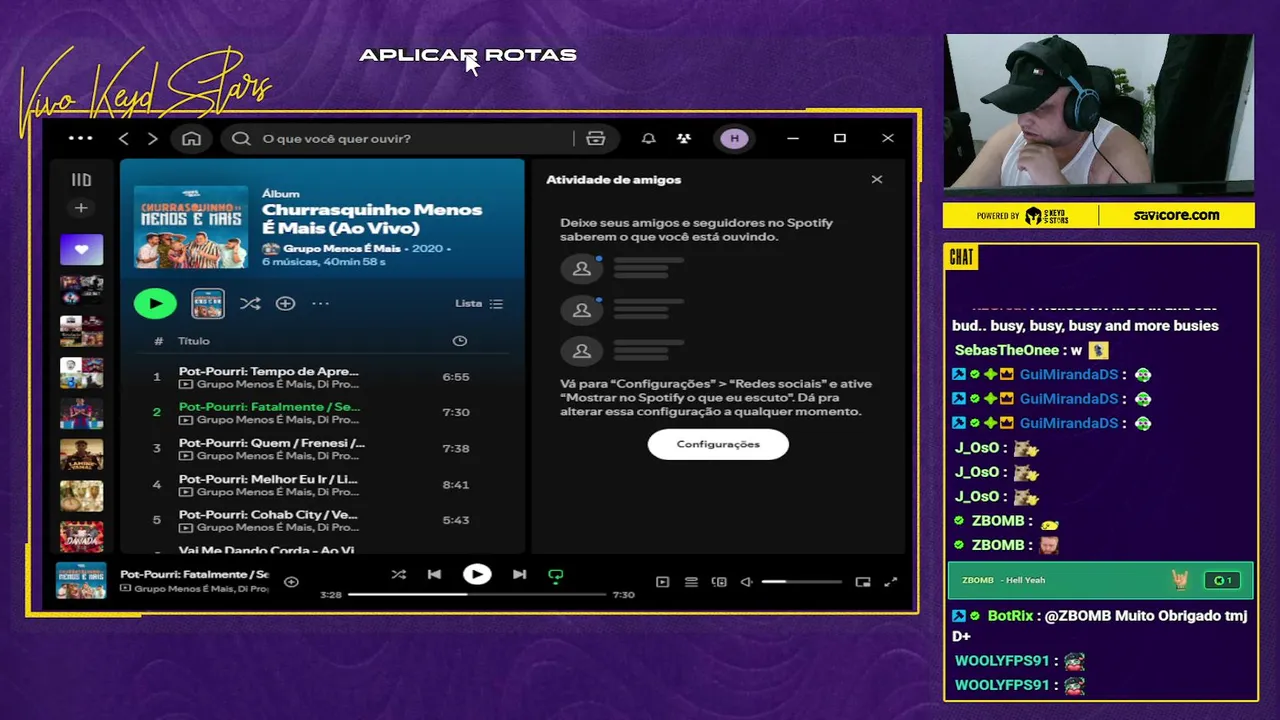Select track 'Pot-Pourri: Quem / Frenesi /...'
Image resolution: width=1280 pixels, height=720 pixels.
(x=320, y=448)
